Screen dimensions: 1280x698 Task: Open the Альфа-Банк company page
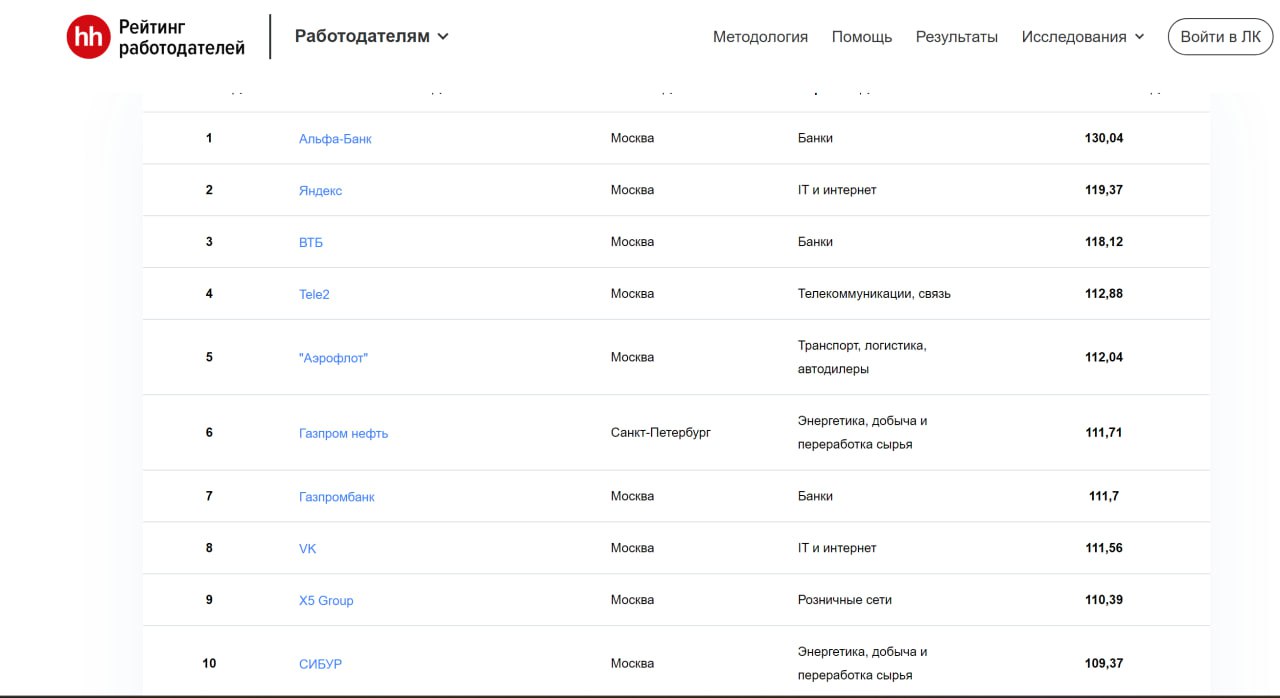click(x=336, y=138)
